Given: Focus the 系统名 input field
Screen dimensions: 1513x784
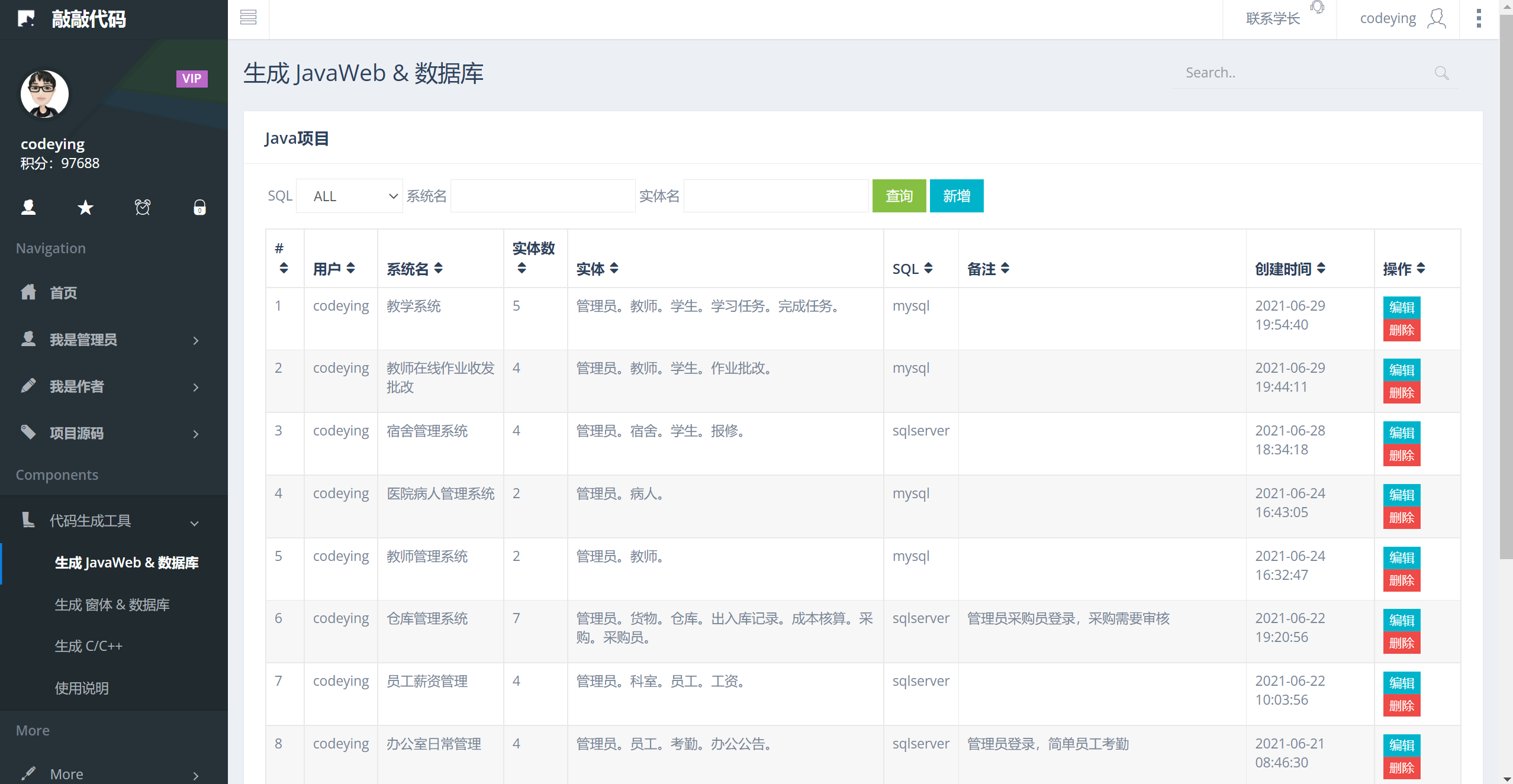Looking at the screenshot, I should tap(543, 196).
